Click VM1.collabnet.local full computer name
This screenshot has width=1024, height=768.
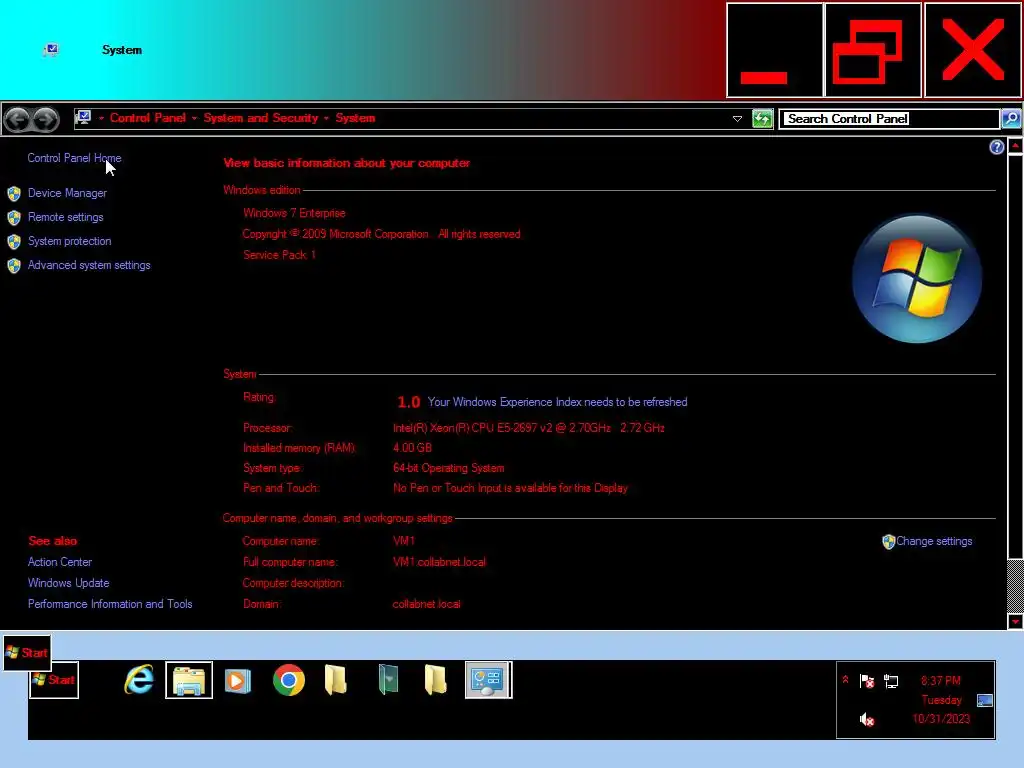(x=439, y=562)
